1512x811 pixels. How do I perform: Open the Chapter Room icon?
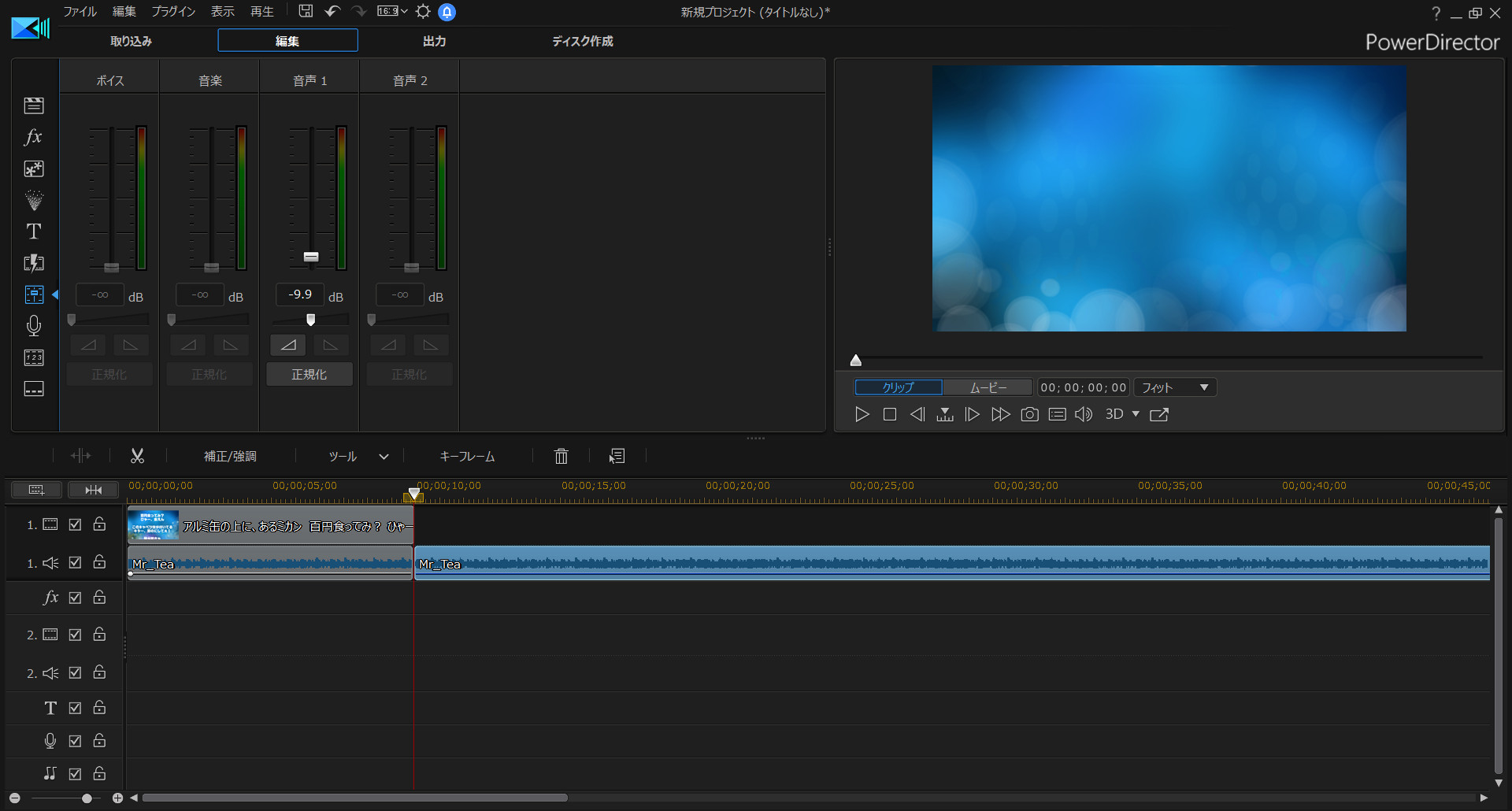[x=34, y=357]
